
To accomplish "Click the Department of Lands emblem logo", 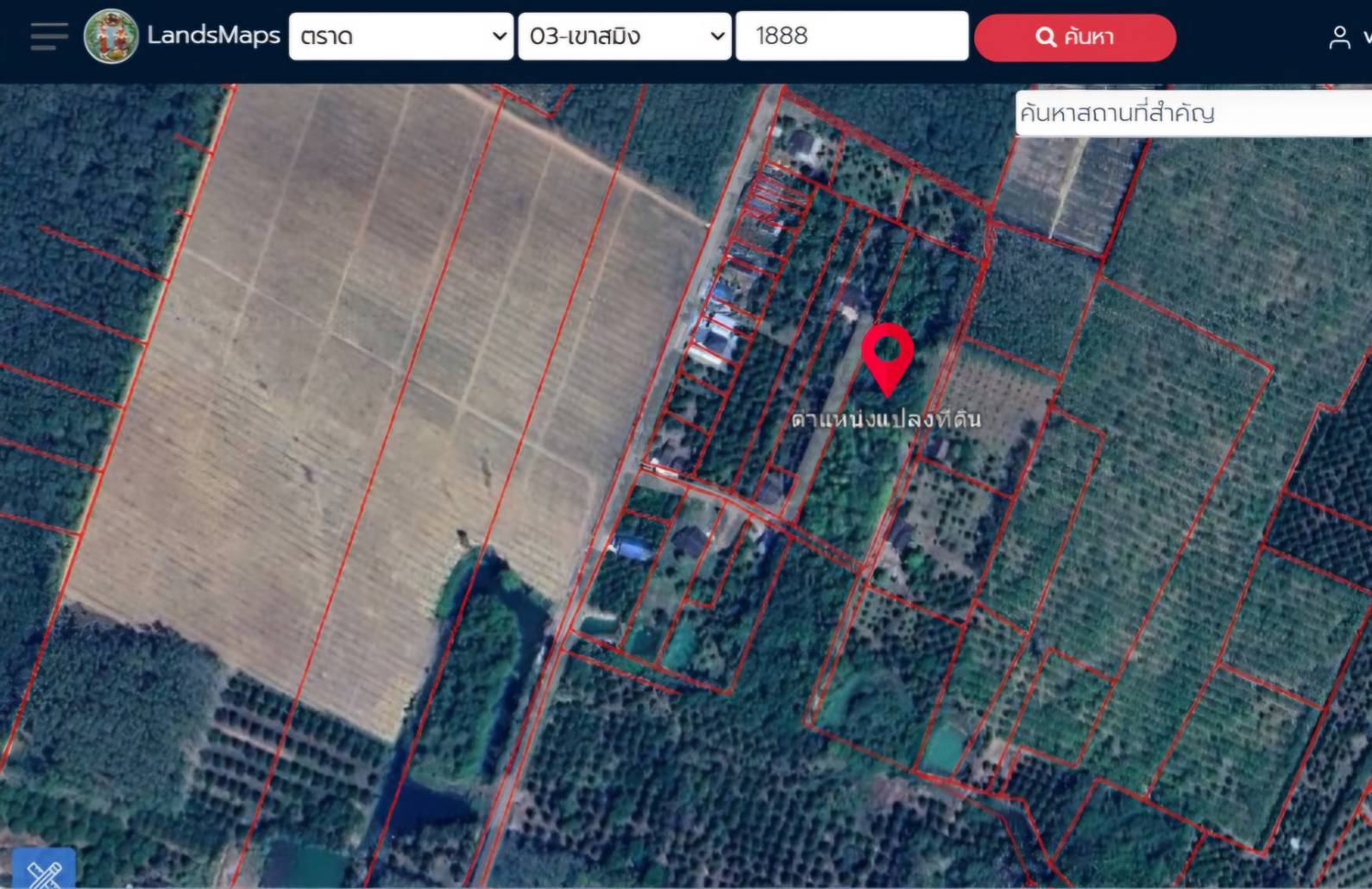I will point(111,36).
